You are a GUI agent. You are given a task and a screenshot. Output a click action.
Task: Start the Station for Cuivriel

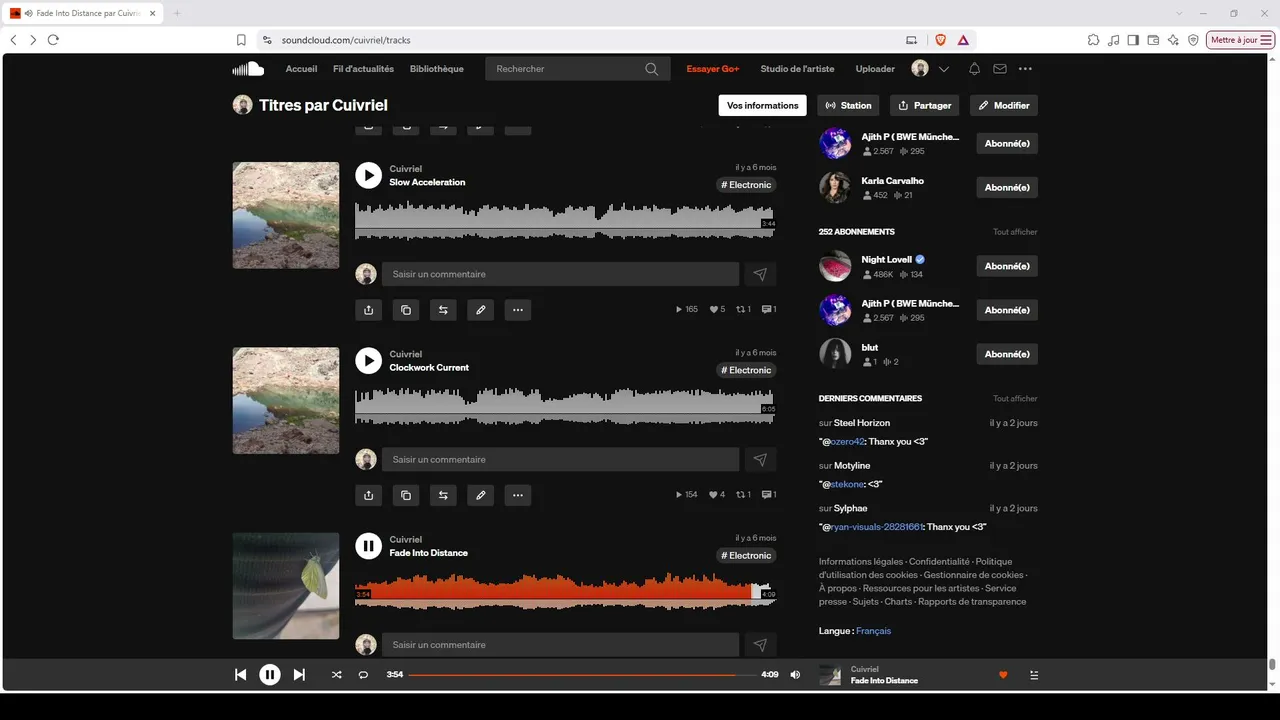(848, 105)
